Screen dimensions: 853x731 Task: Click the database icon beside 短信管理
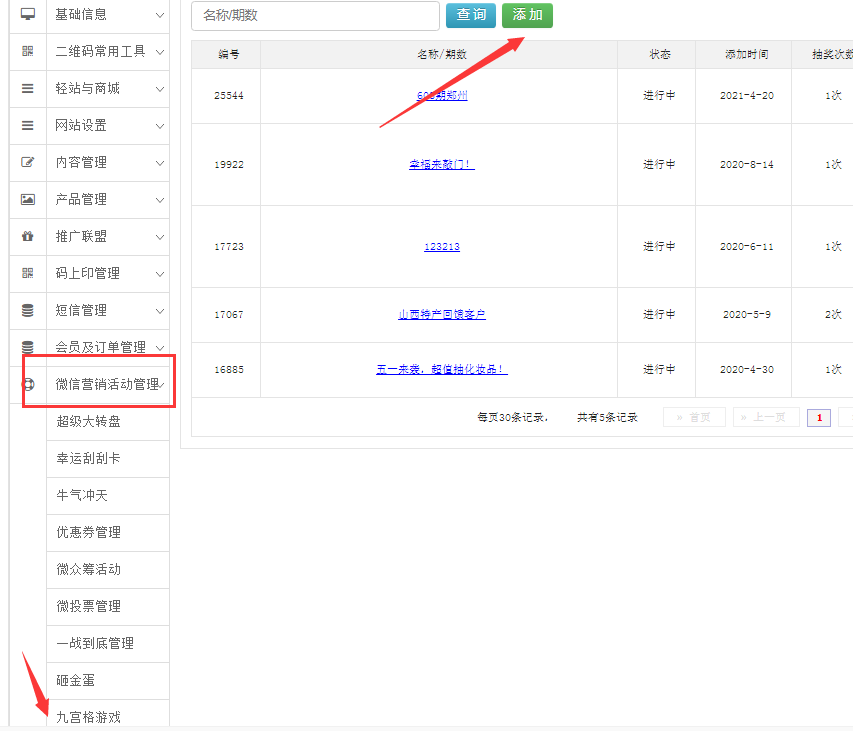tap(28, 310)
